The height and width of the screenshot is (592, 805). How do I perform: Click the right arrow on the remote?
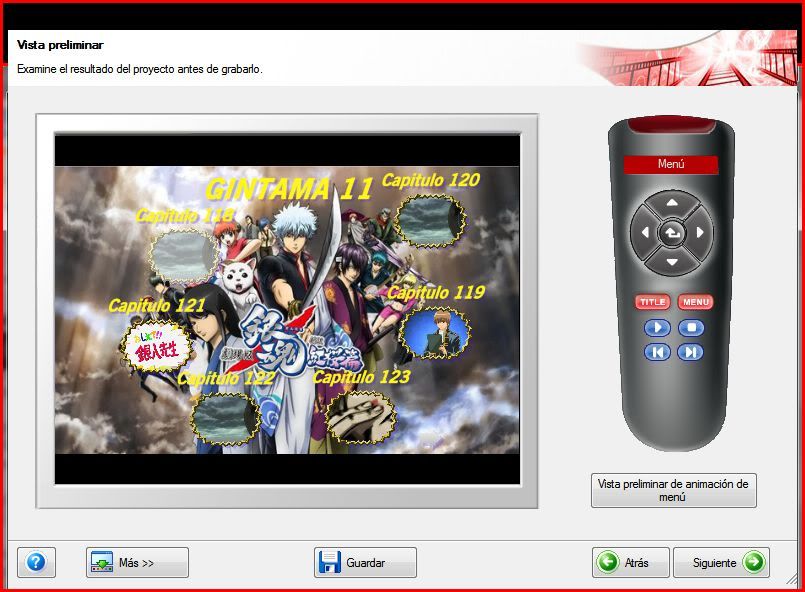[x=700, y=233]
